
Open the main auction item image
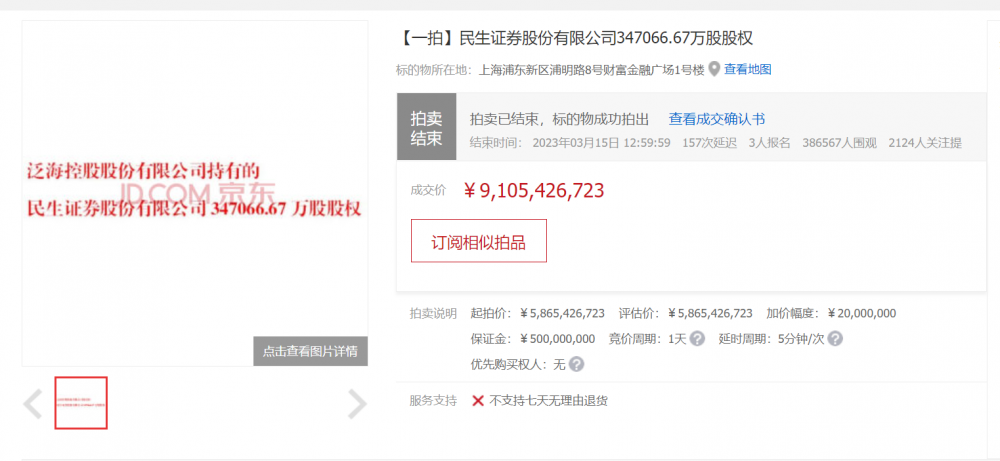(195, 193)
